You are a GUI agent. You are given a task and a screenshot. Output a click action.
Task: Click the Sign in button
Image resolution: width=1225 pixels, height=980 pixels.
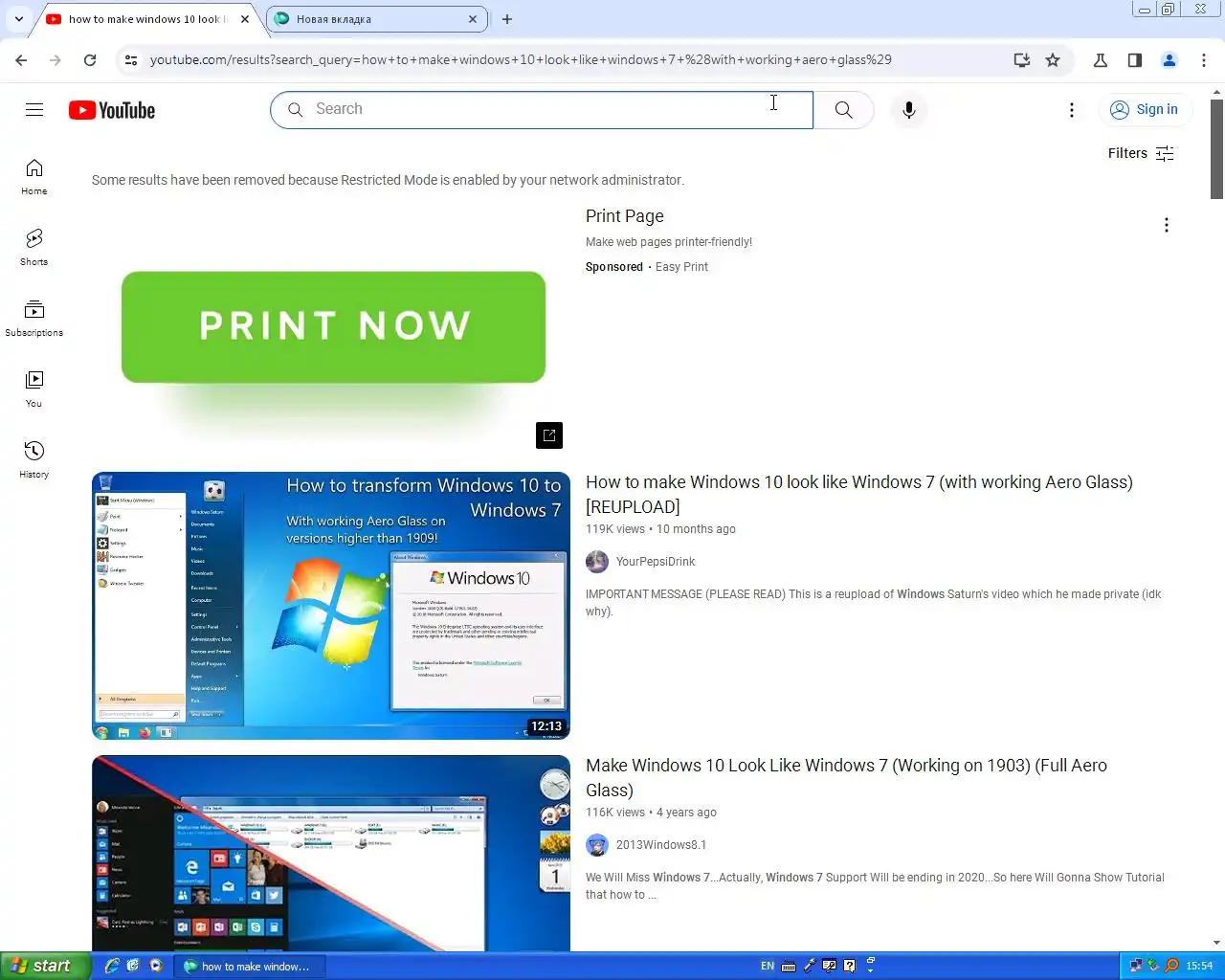[1146, 109]
